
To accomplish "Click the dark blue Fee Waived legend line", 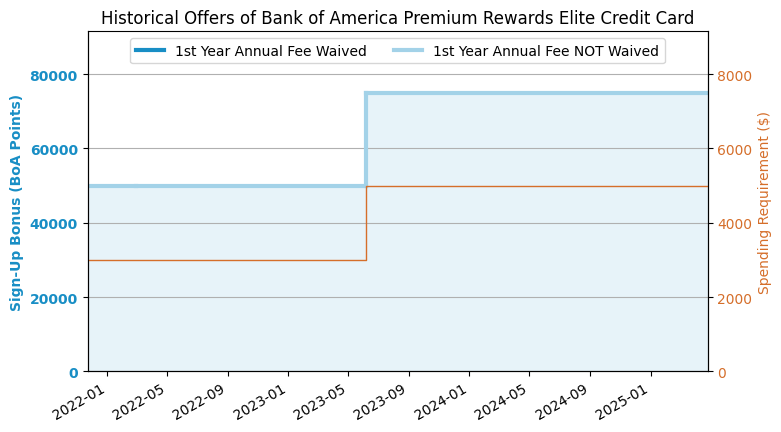I will click(x=150, y=50).
